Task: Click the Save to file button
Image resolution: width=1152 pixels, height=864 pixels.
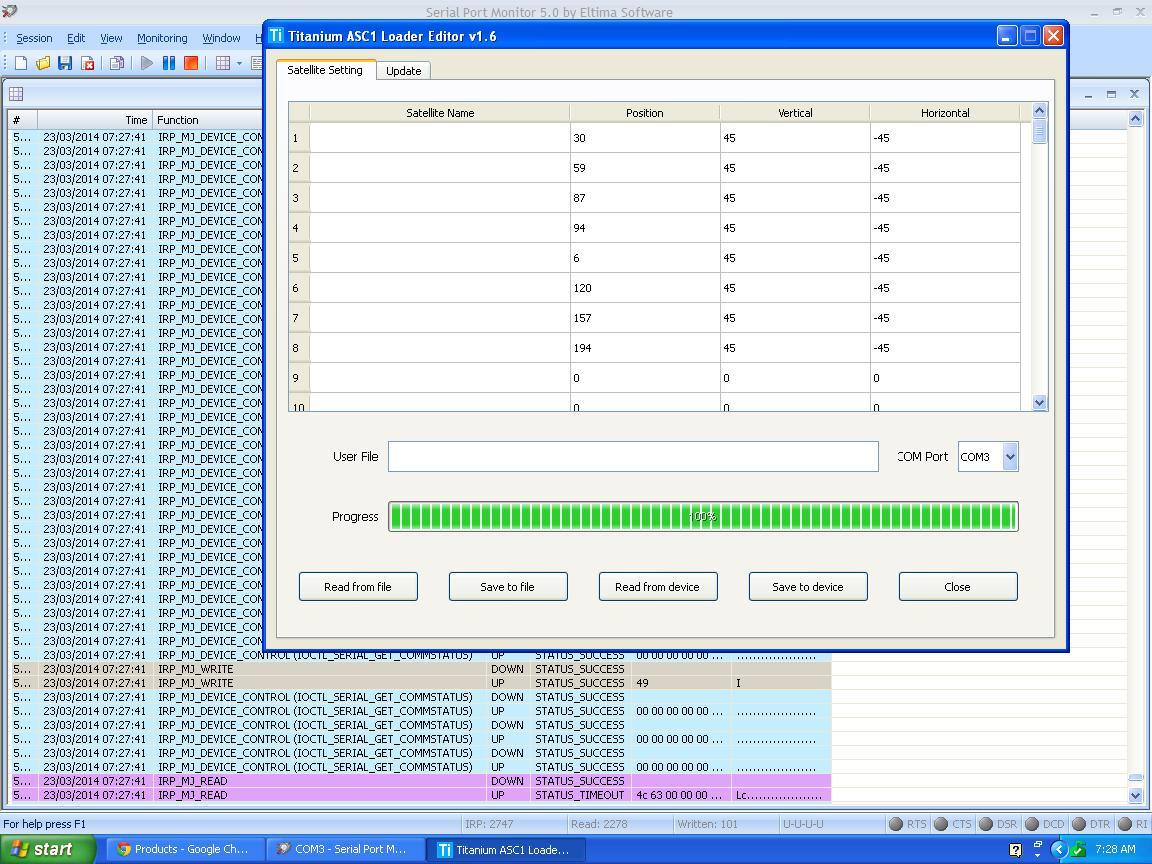Action: pos(508,587)
